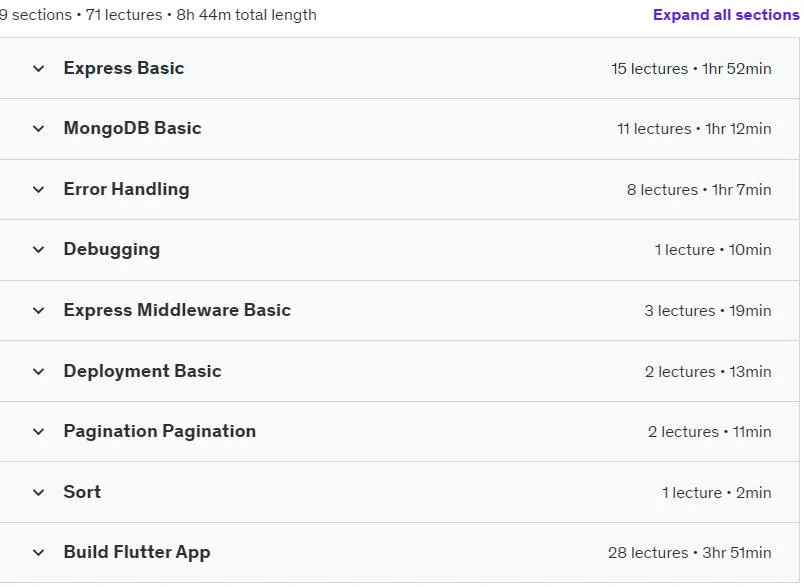
Task: Expand the Pagination Pagination section chevron
Action: click(x=38, y=432)
